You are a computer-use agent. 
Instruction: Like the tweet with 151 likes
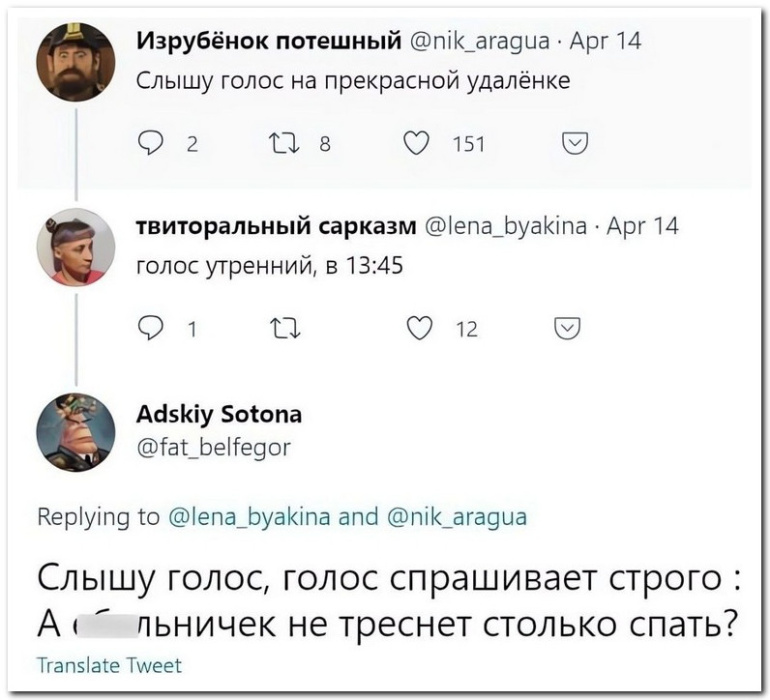[416, 145]
